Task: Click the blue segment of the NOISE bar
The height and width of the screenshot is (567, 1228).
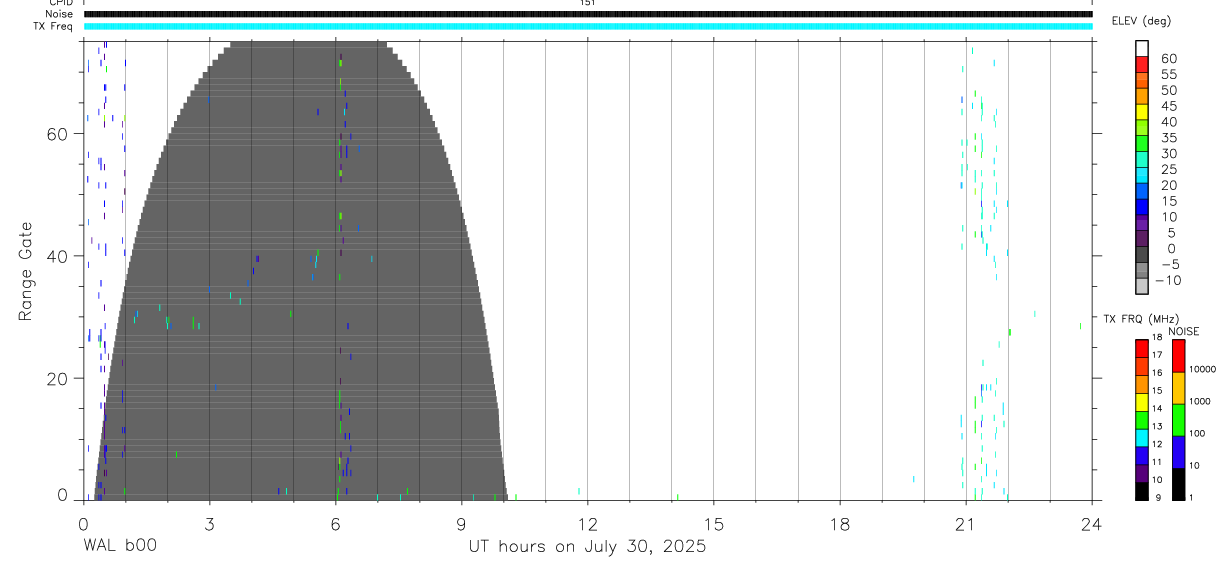Action: [x=1178, y=452]
